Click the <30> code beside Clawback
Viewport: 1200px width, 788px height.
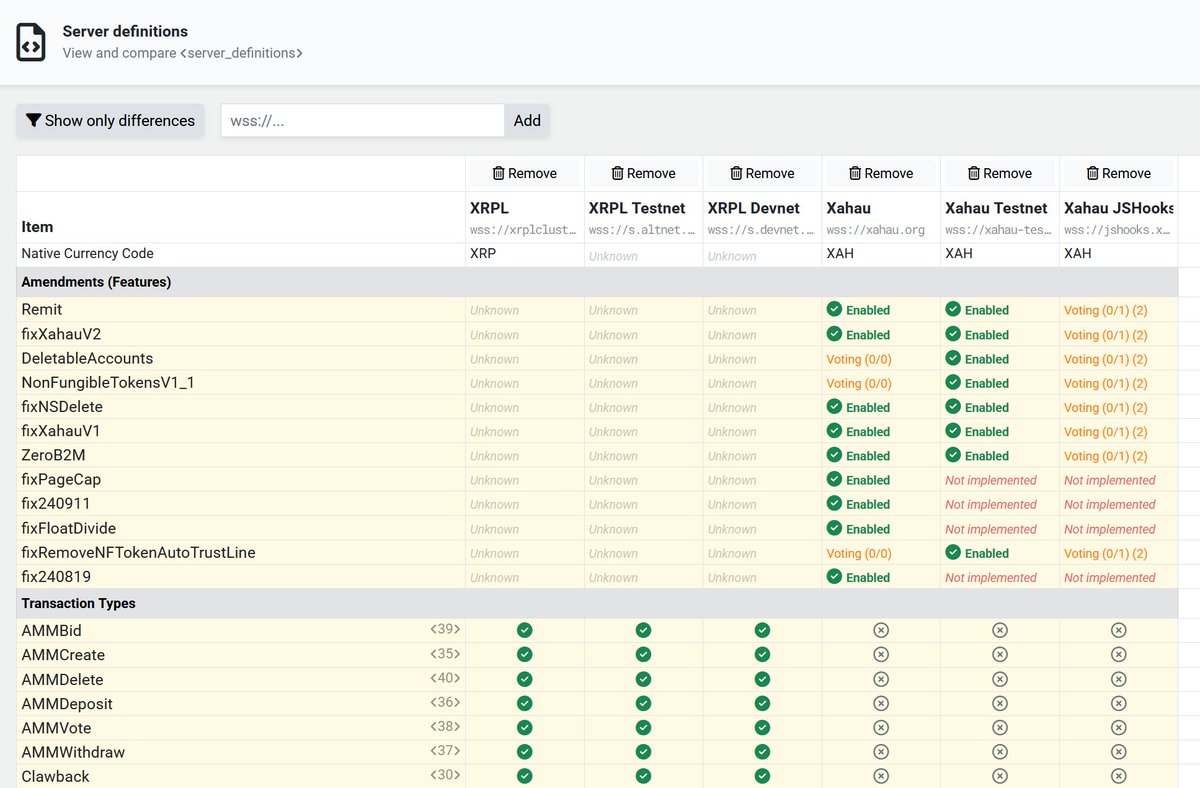coord(445,775)
